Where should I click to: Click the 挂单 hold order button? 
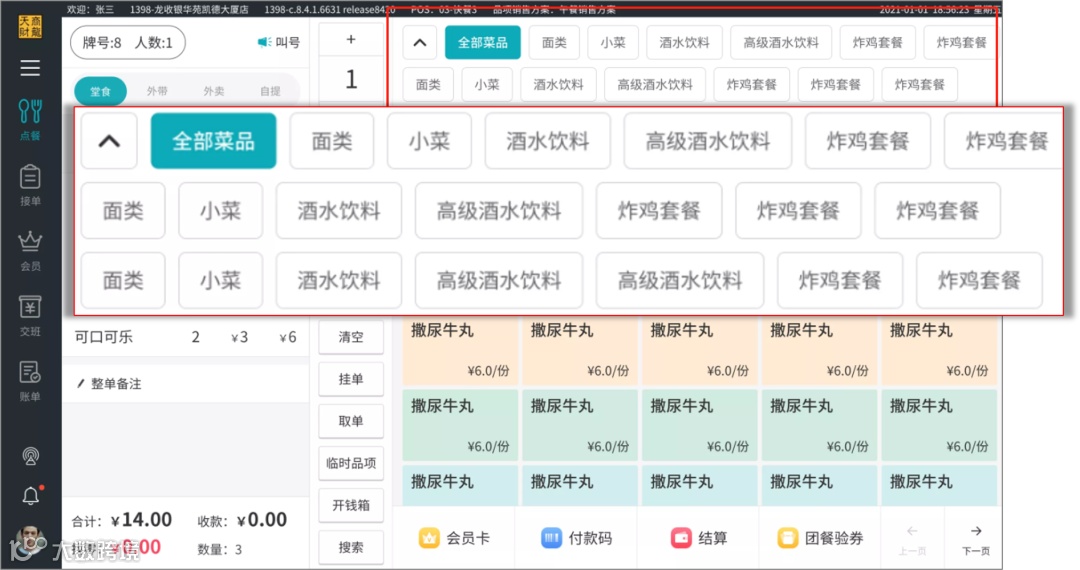click(351, 379)
